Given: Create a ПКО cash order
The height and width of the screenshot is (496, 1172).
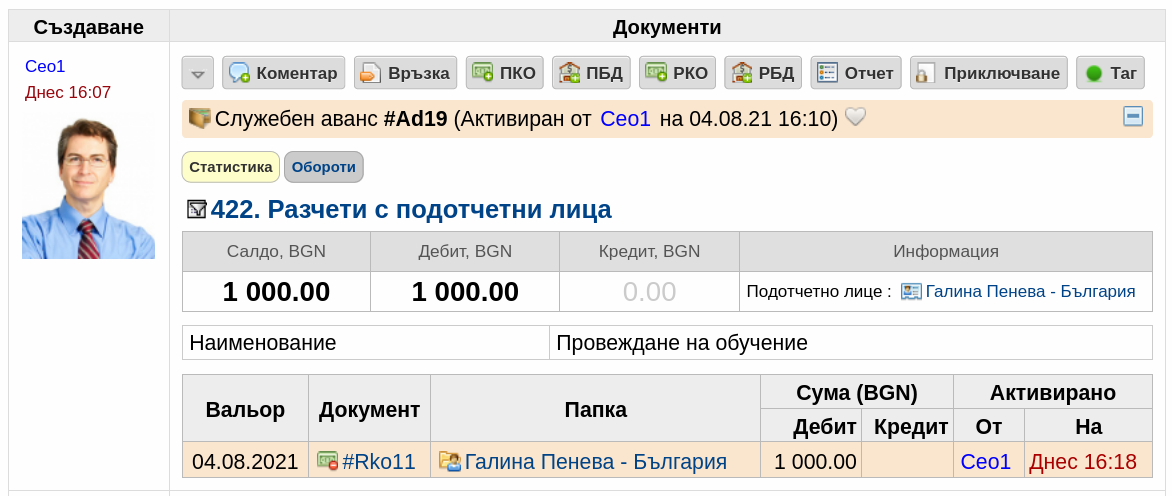Looking at the screenshot, I should click(505, 72).
